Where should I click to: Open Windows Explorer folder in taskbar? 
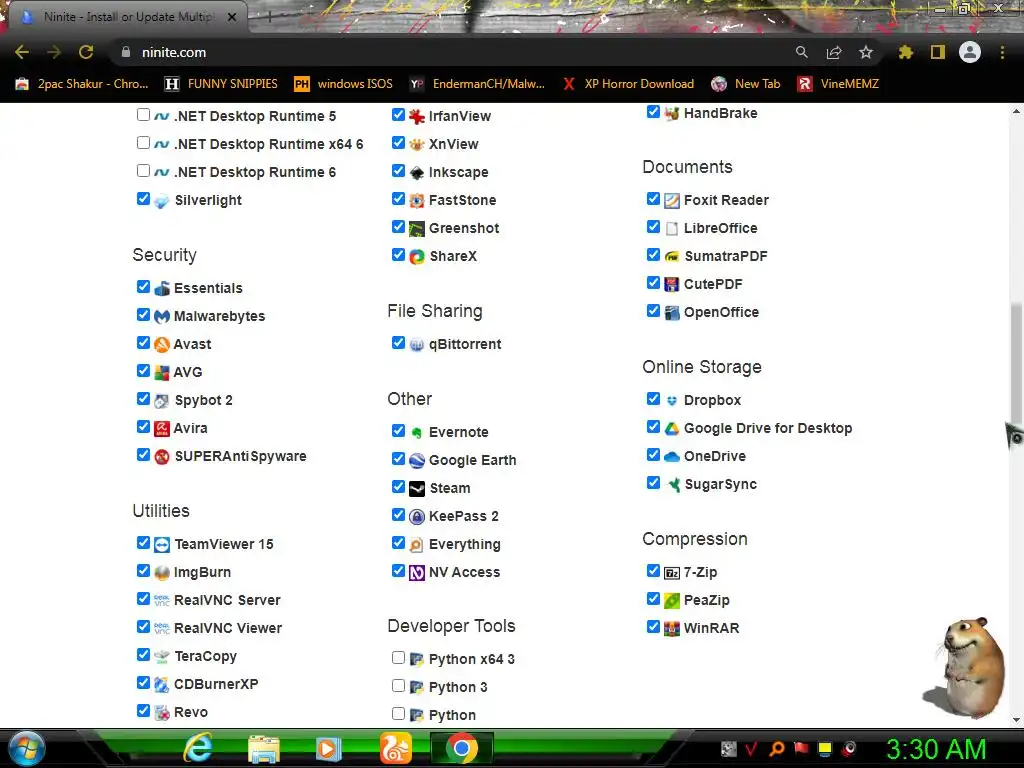tap(264, 749)
